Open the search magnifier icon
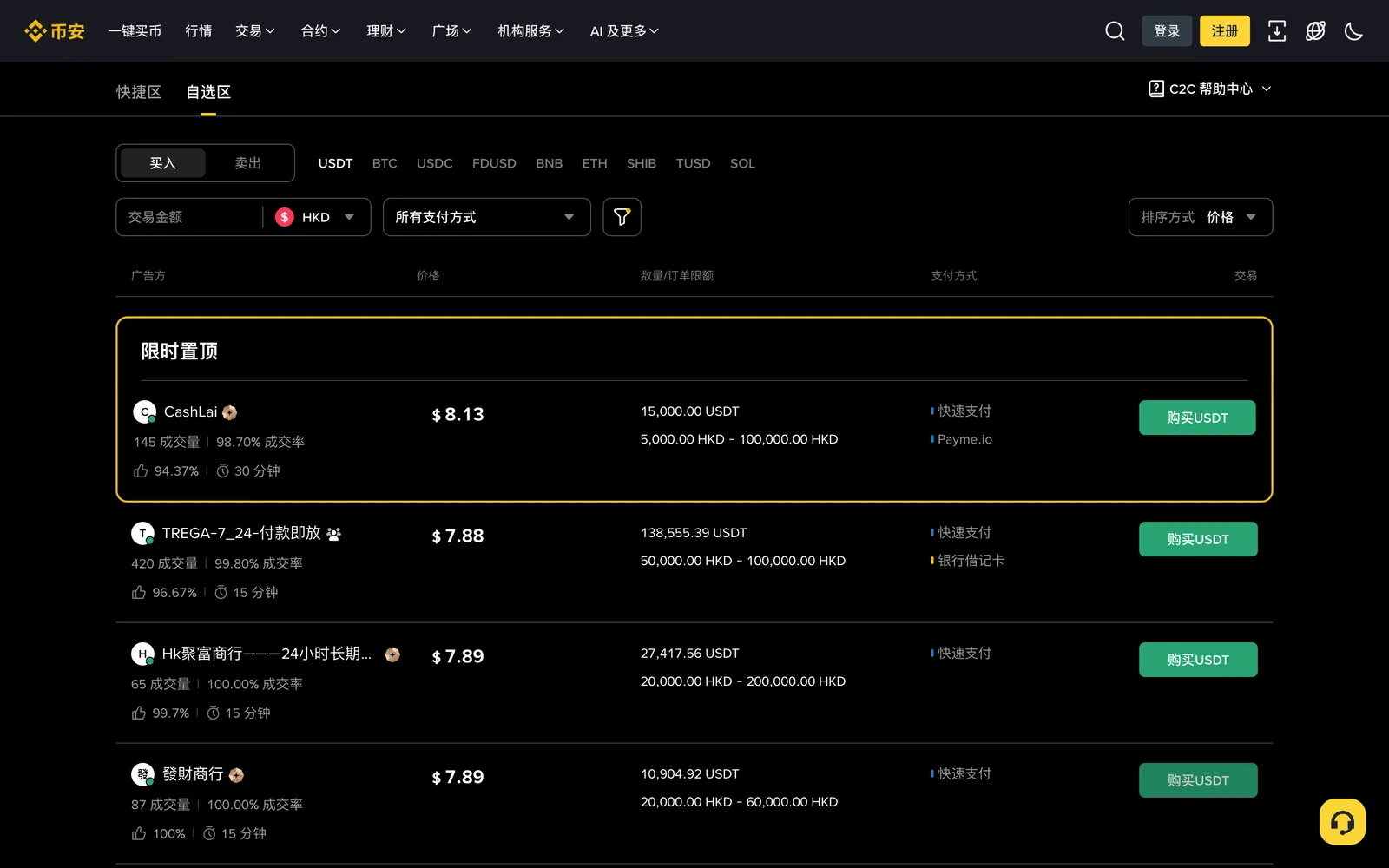Image resolution: width=1389 pixels, height=868 pixels. [1115, 31]
